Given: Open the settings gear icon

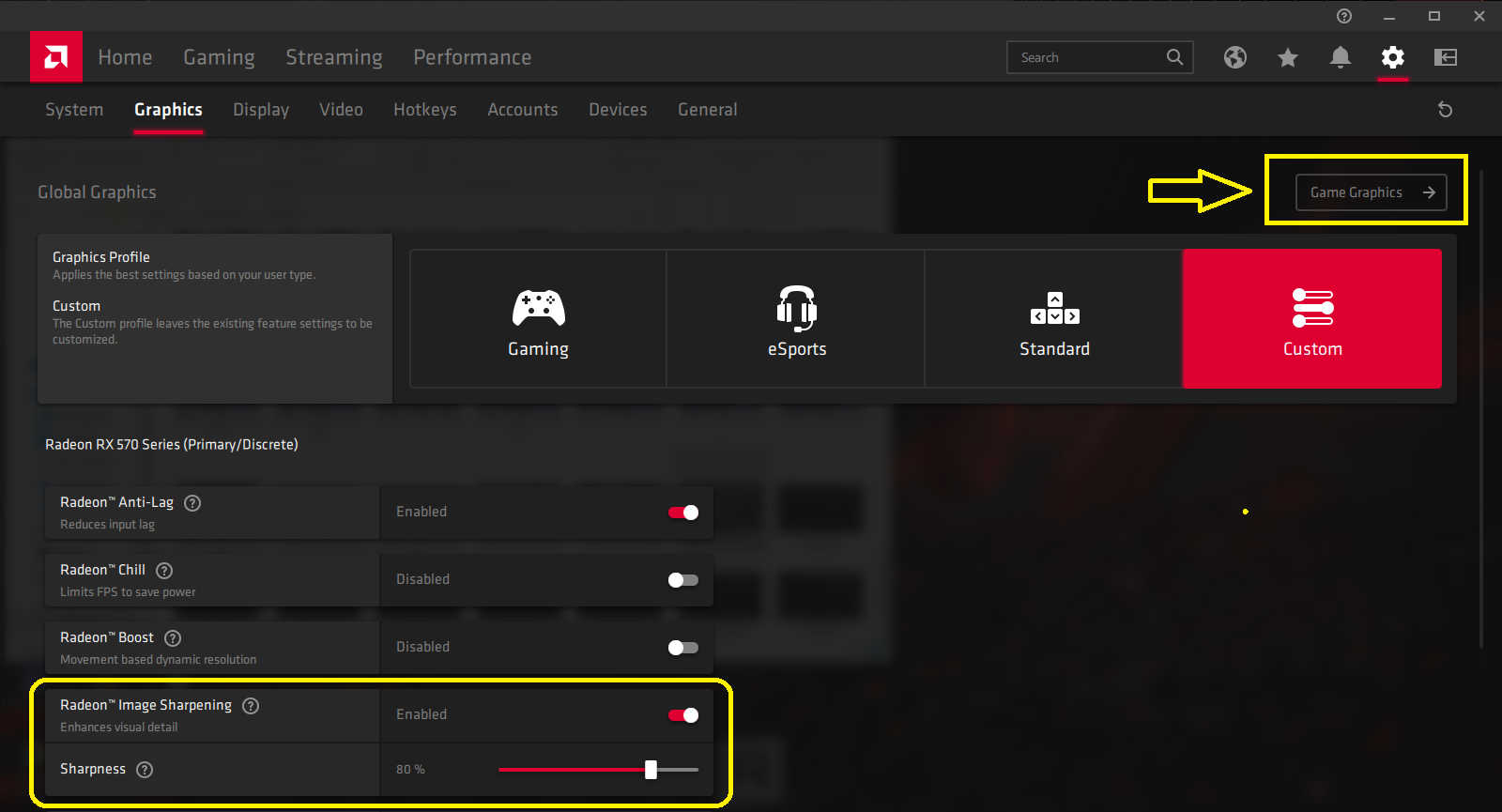Looking at the screenshot, I should pyautogui.click(x=1393, y=57).
